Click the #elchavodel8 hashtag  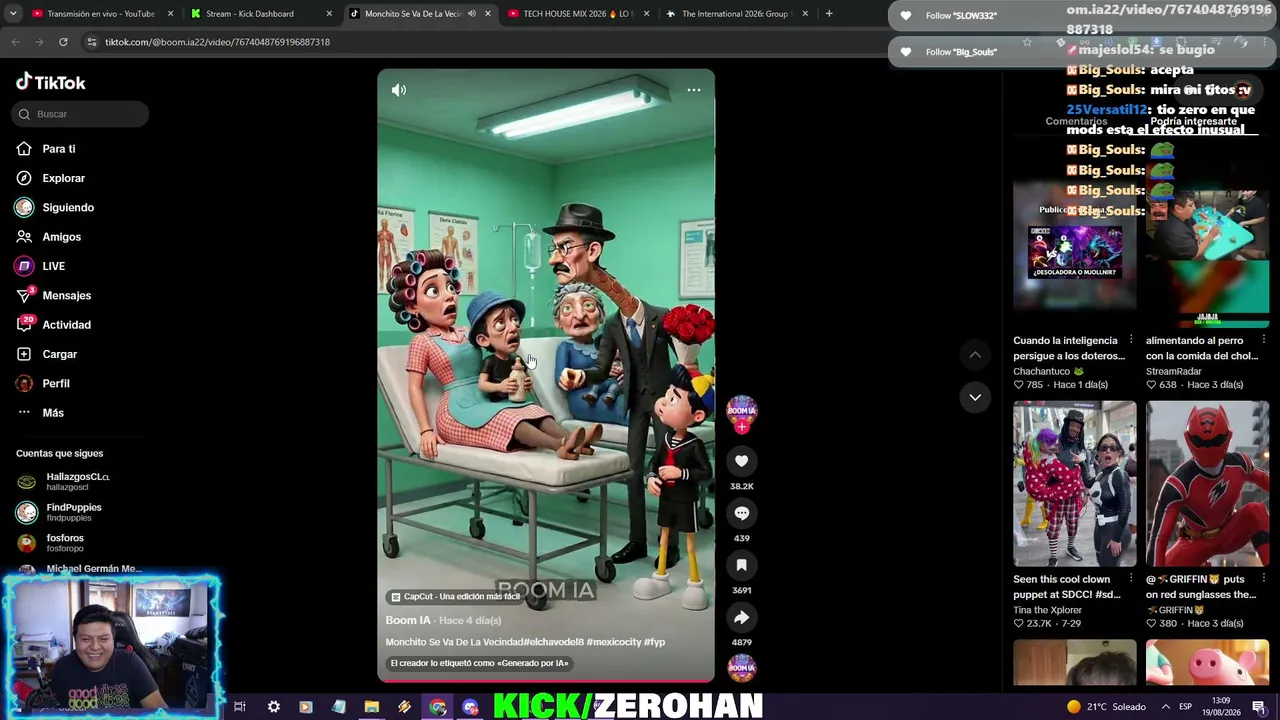coord(553,642)
